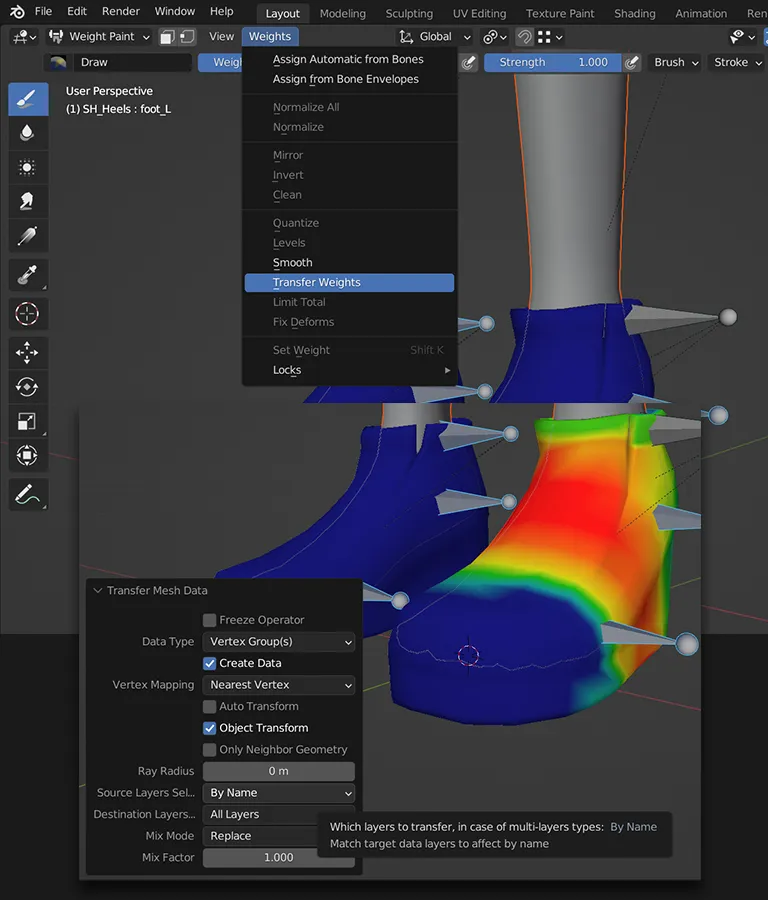768x900 pixels.
Task: Select Transfer Weights menu entry
Action: pos(349,282)
